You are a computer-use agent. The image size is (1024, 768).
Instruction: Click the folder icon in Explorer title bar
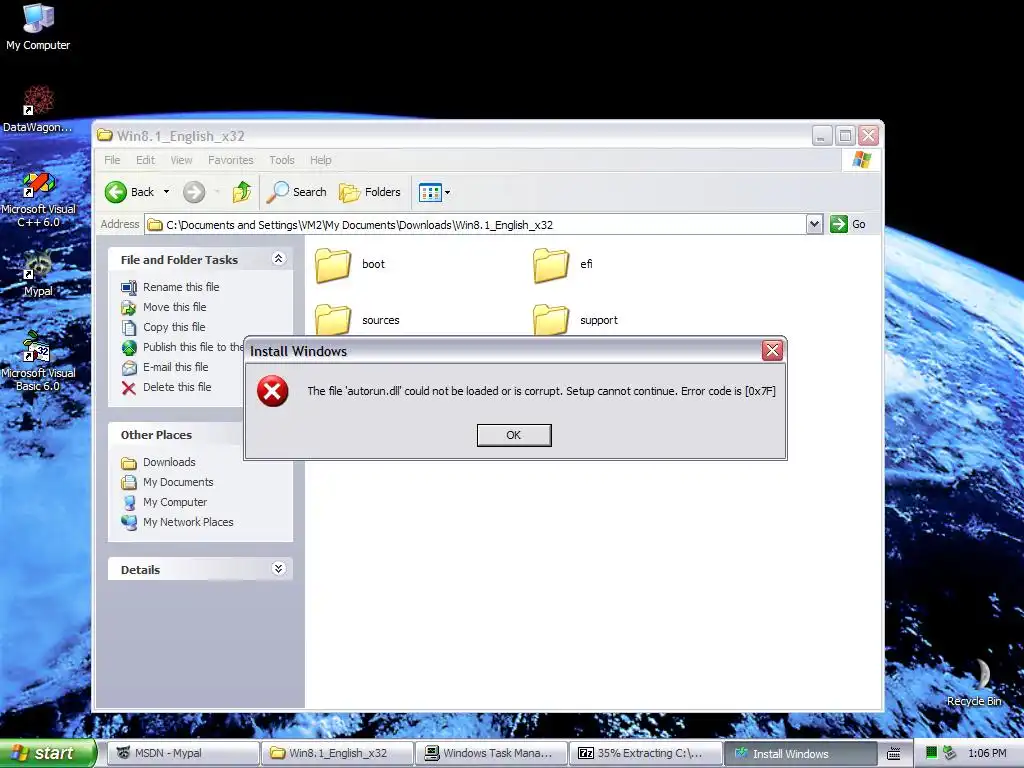coord(104,135)
